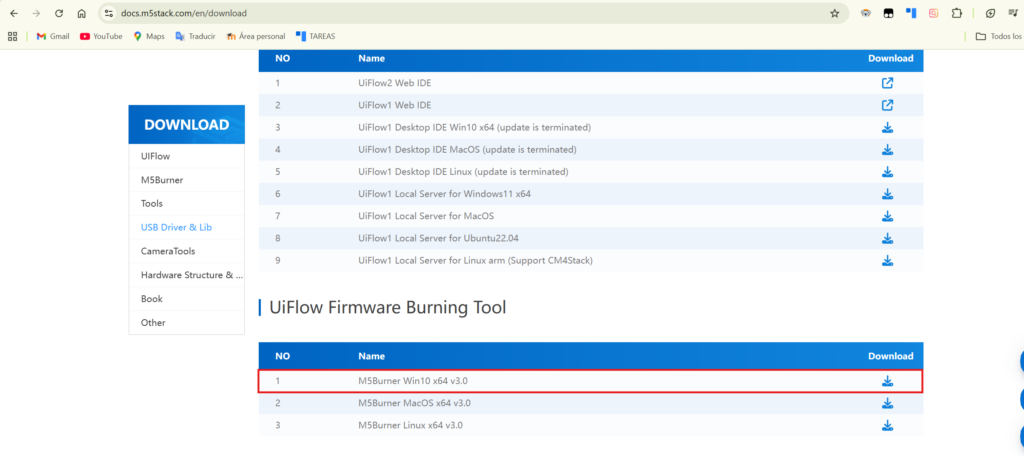This screenshot has width=1024, height=456.
Task: Open the Gmail bookmark
Action: [52, 36]
